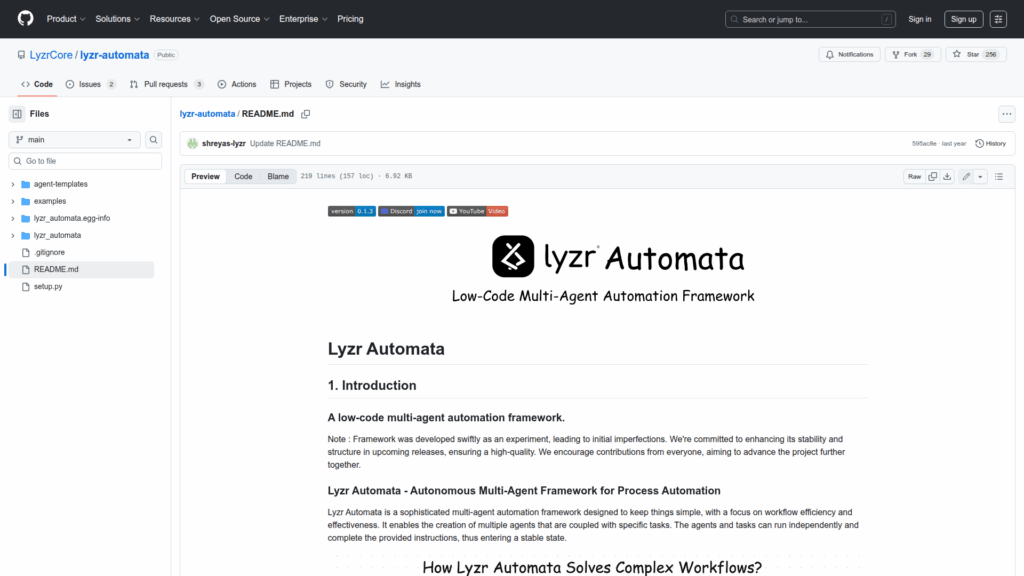This screenshot has height=576, width=1024.
Task: Expand the agent-templates folder
Action: point(13,184)
